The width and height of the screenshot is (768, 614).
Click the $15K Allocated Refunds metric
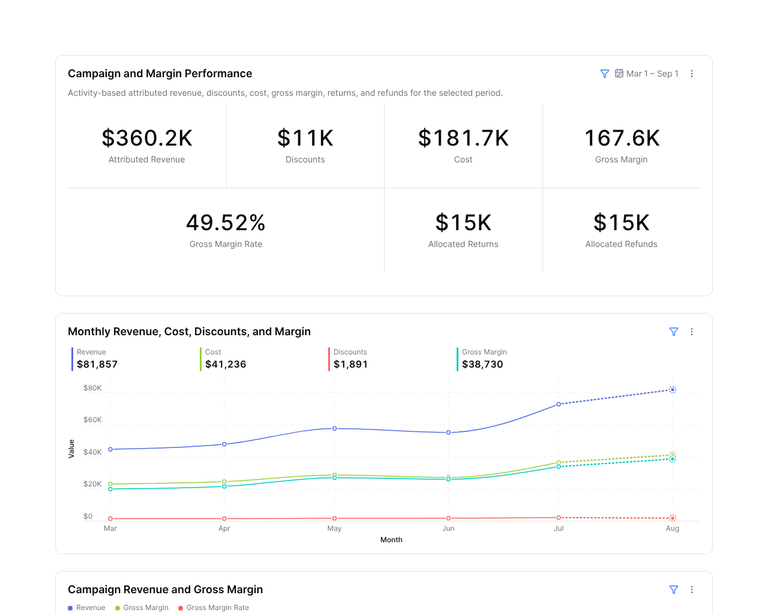click(x=622, y=230)
